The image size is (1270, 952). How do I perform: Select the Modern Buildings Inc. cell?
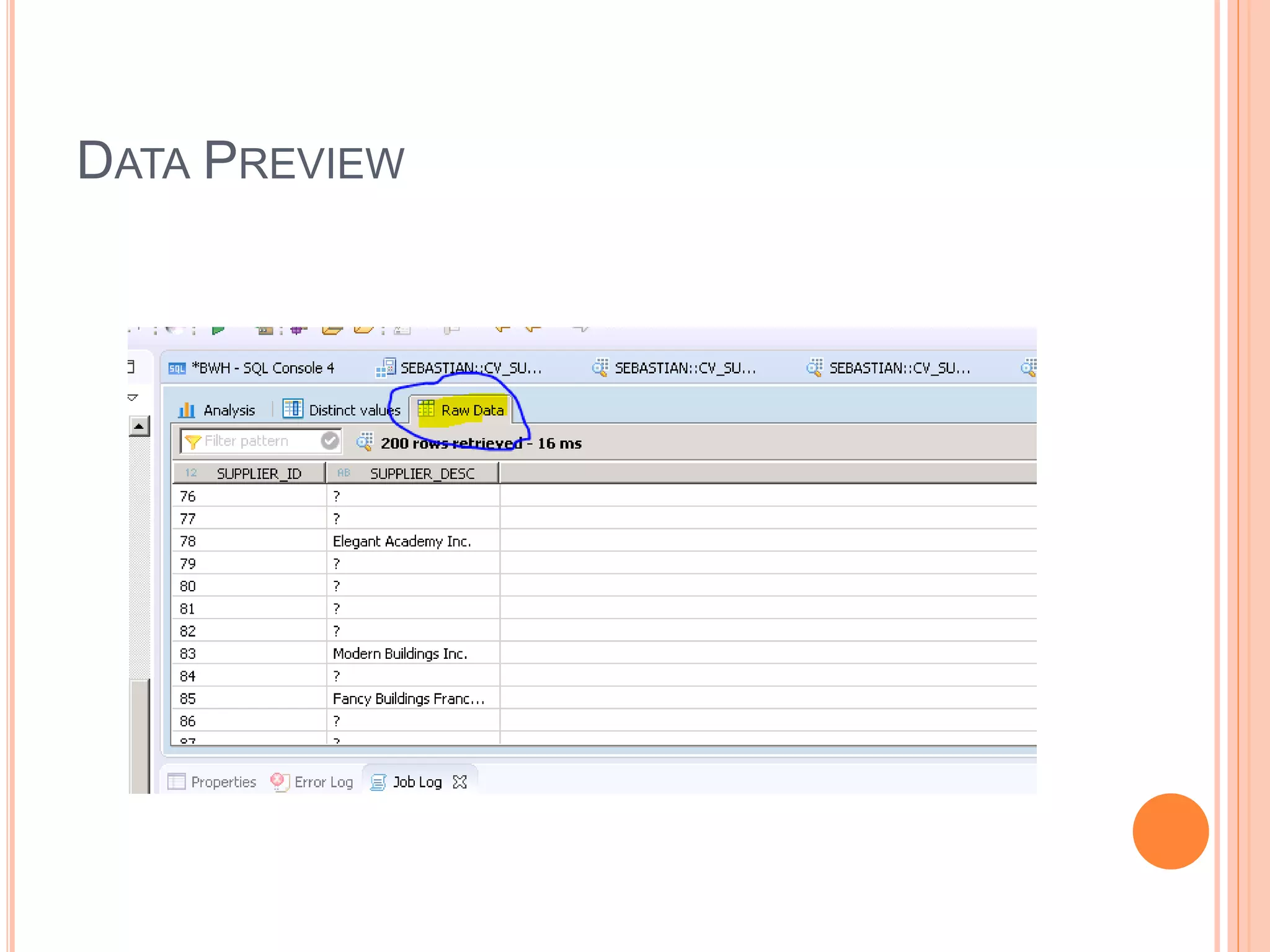[x=413, y=653]
